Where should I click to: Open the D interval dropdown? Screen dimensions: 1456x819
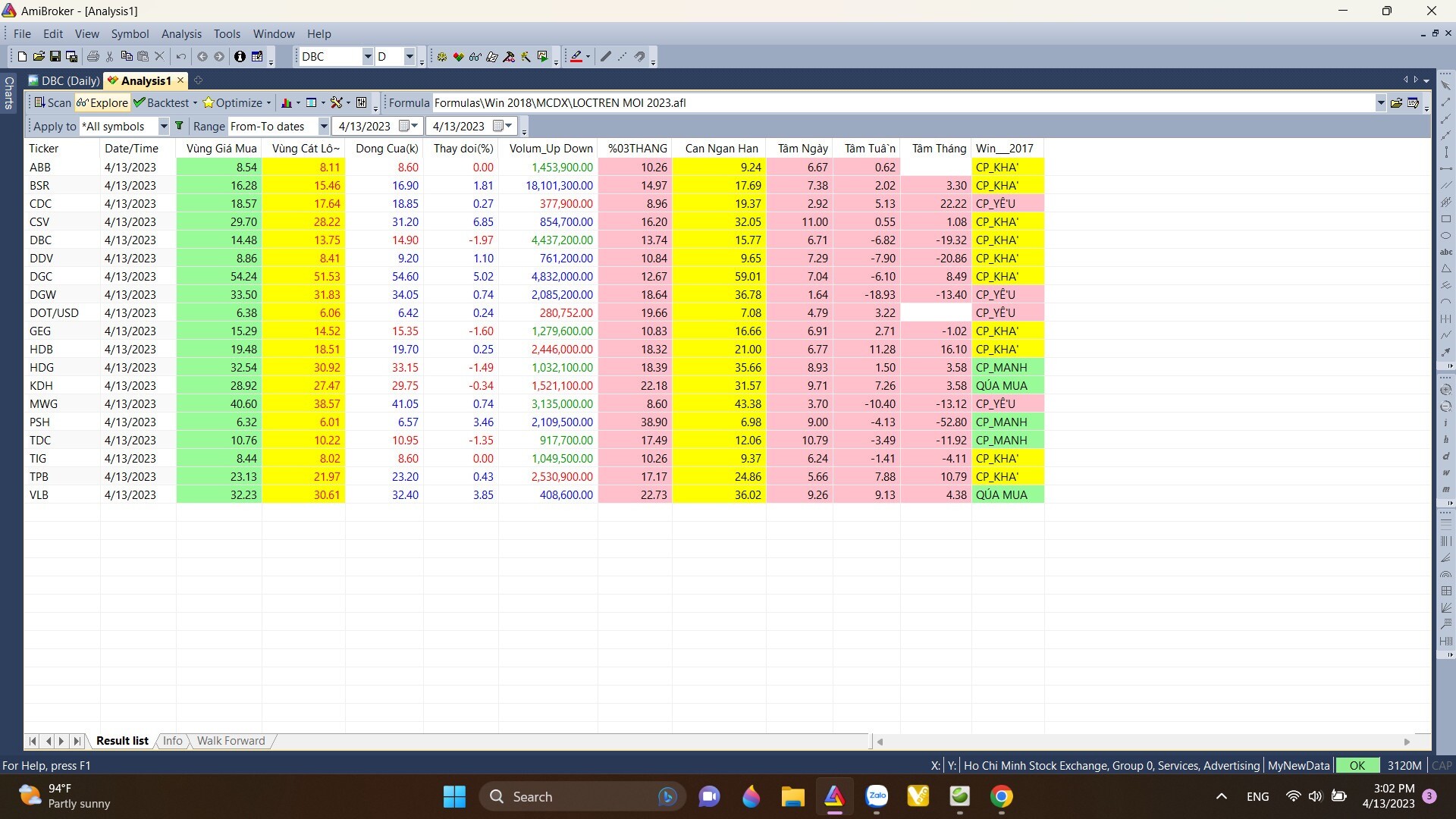pyautogui.click(x=409, y=57)
